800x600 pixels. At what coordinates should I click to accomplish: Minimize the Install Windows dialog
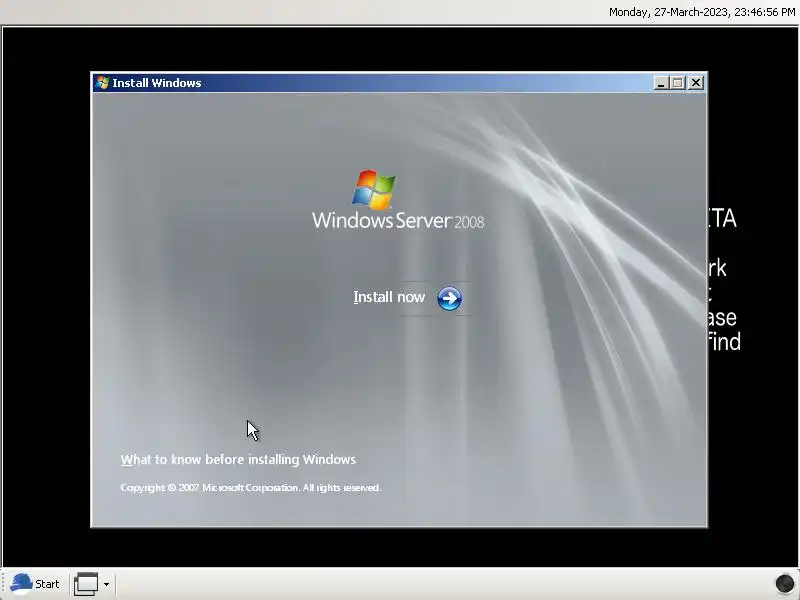pyautogui.click(x=661, y=83)
